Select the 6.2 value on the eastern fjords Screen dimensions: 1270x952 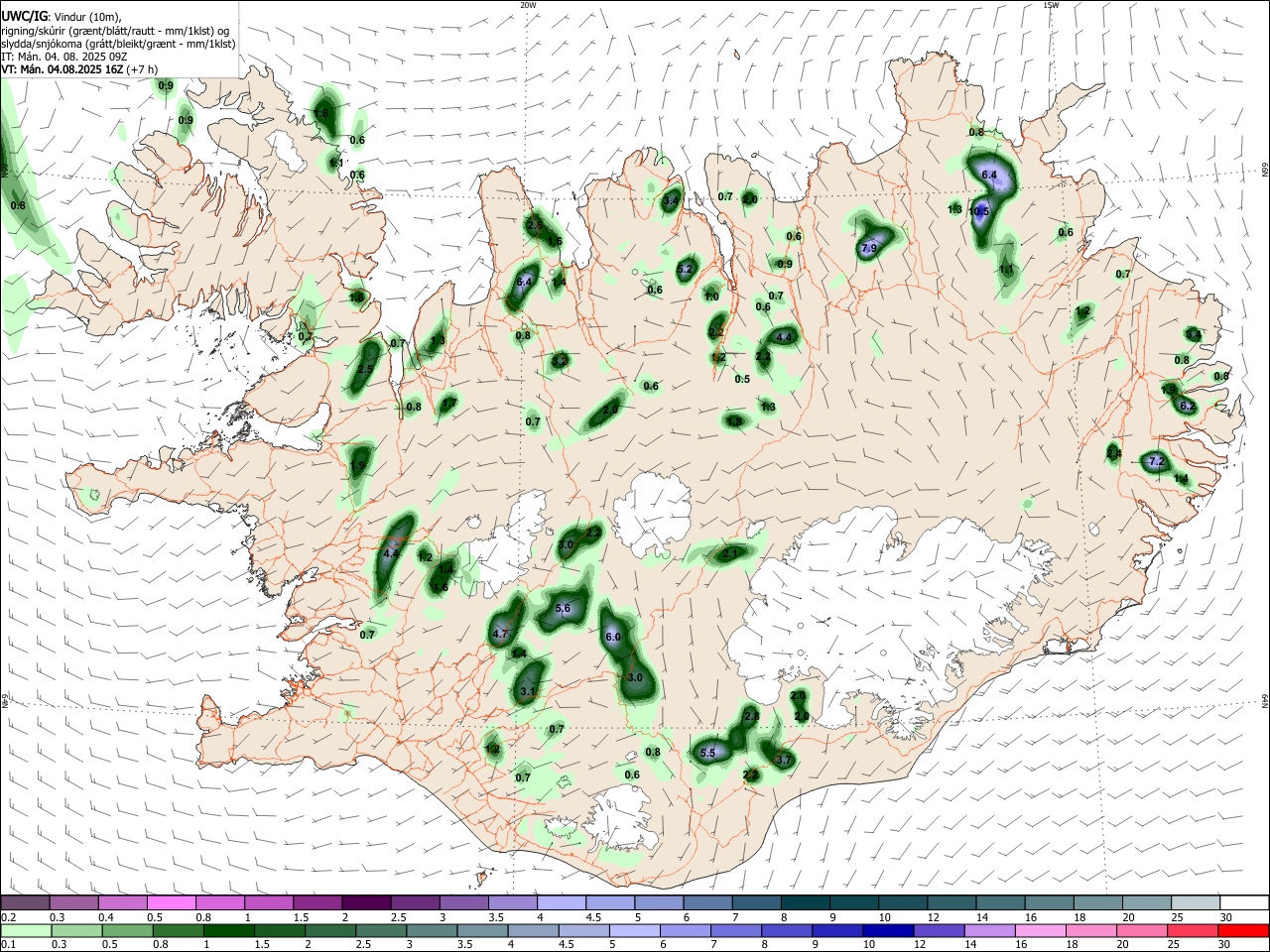pyautogui.click(x=1188, y=407)
